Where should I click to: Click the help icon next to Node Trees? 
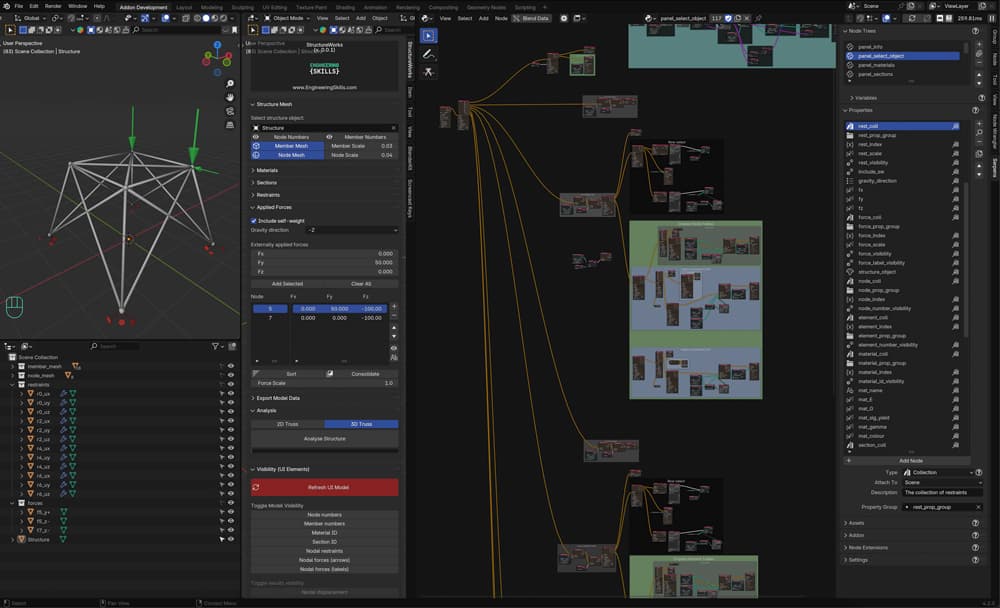(x=976, y=31)
